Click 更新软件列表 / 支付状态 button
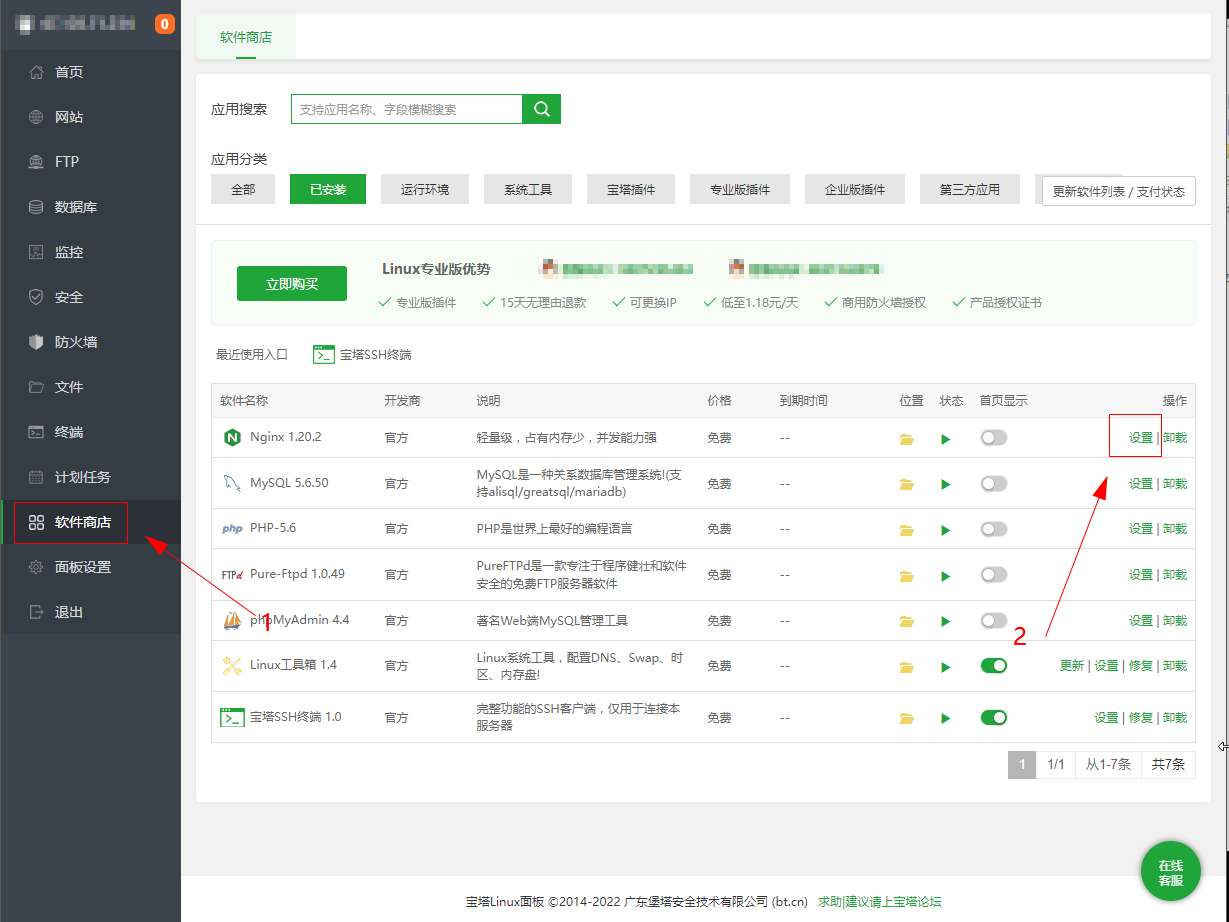Viewport: 1229px width, 922px height. tap(1119, 192)
